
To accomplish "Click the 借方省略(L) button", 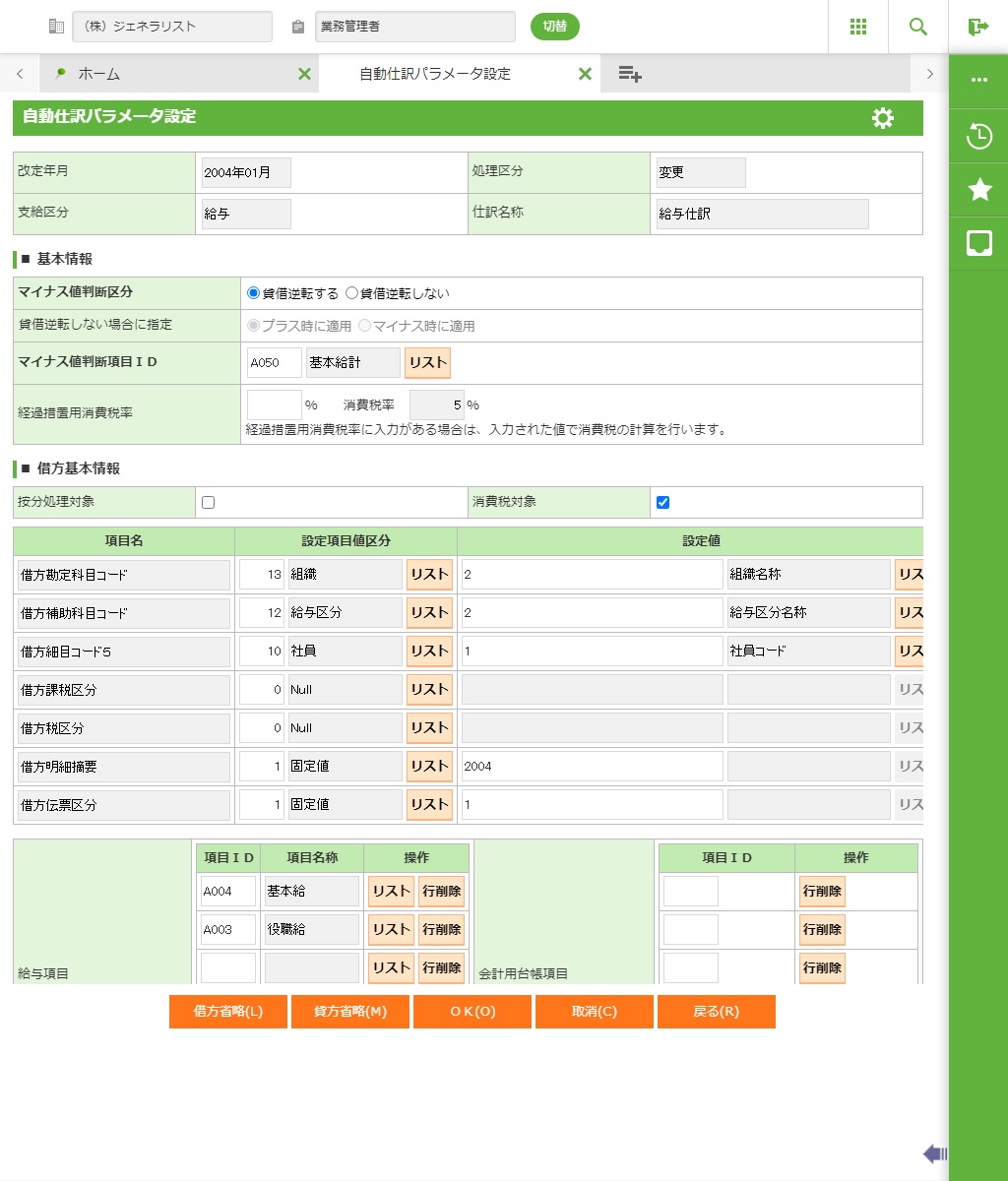I will pyautogui.click(x=228, y=1012).
